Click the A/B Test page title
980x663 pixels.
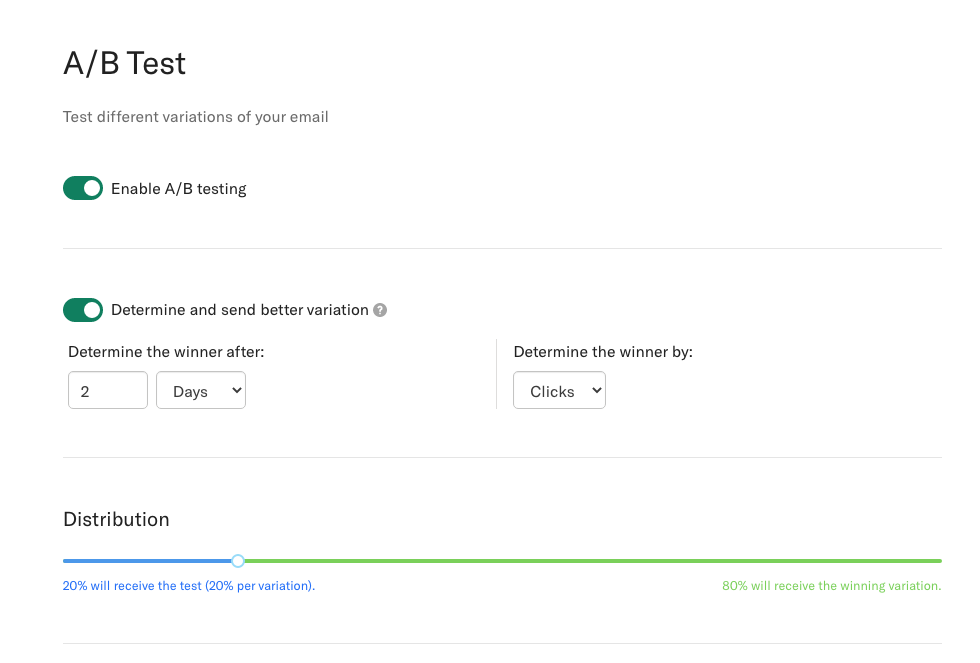click(124, 63)
